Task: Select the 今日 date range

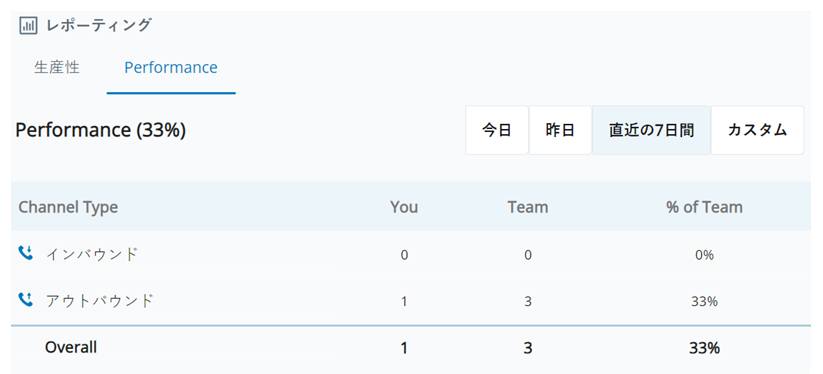Action: [x=497, y=130]
